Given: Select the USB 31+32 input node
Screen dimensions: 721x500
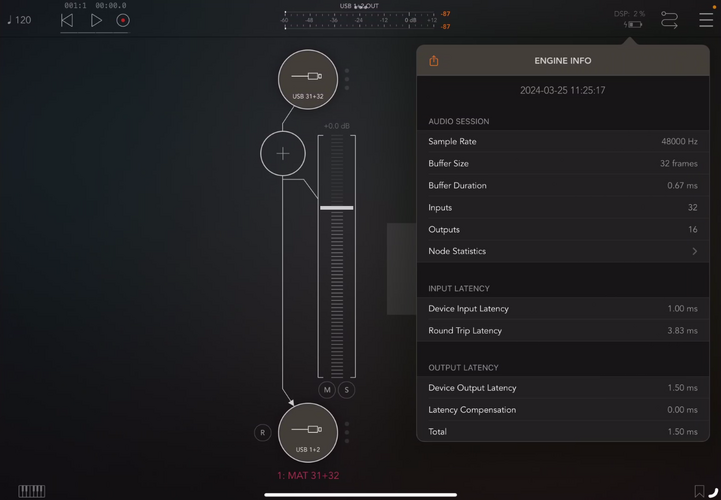Looking at the screenshot, I should click(x=308, y=80).
